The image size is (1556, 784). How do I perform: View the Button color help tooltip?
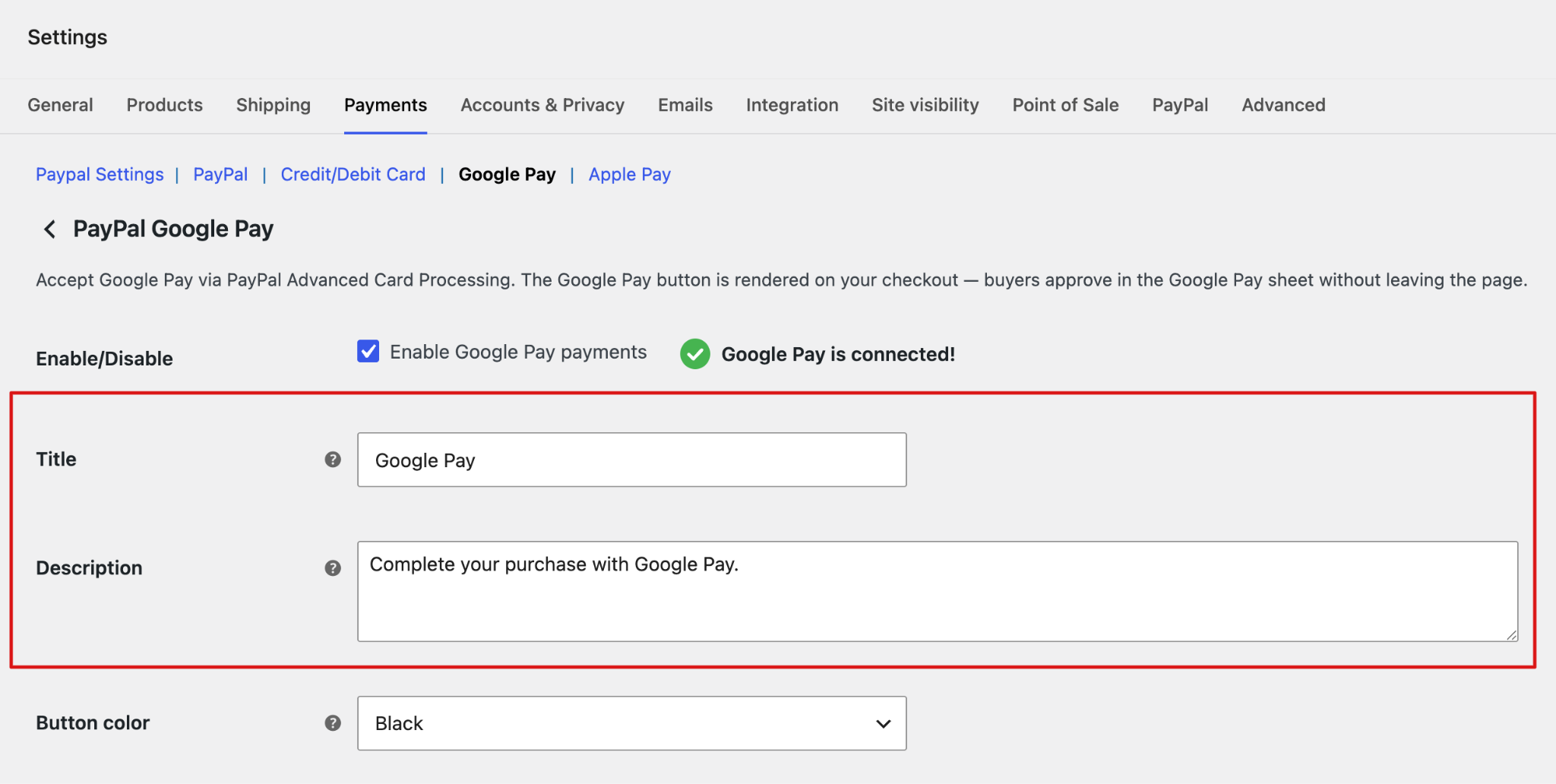coord(333,723)
